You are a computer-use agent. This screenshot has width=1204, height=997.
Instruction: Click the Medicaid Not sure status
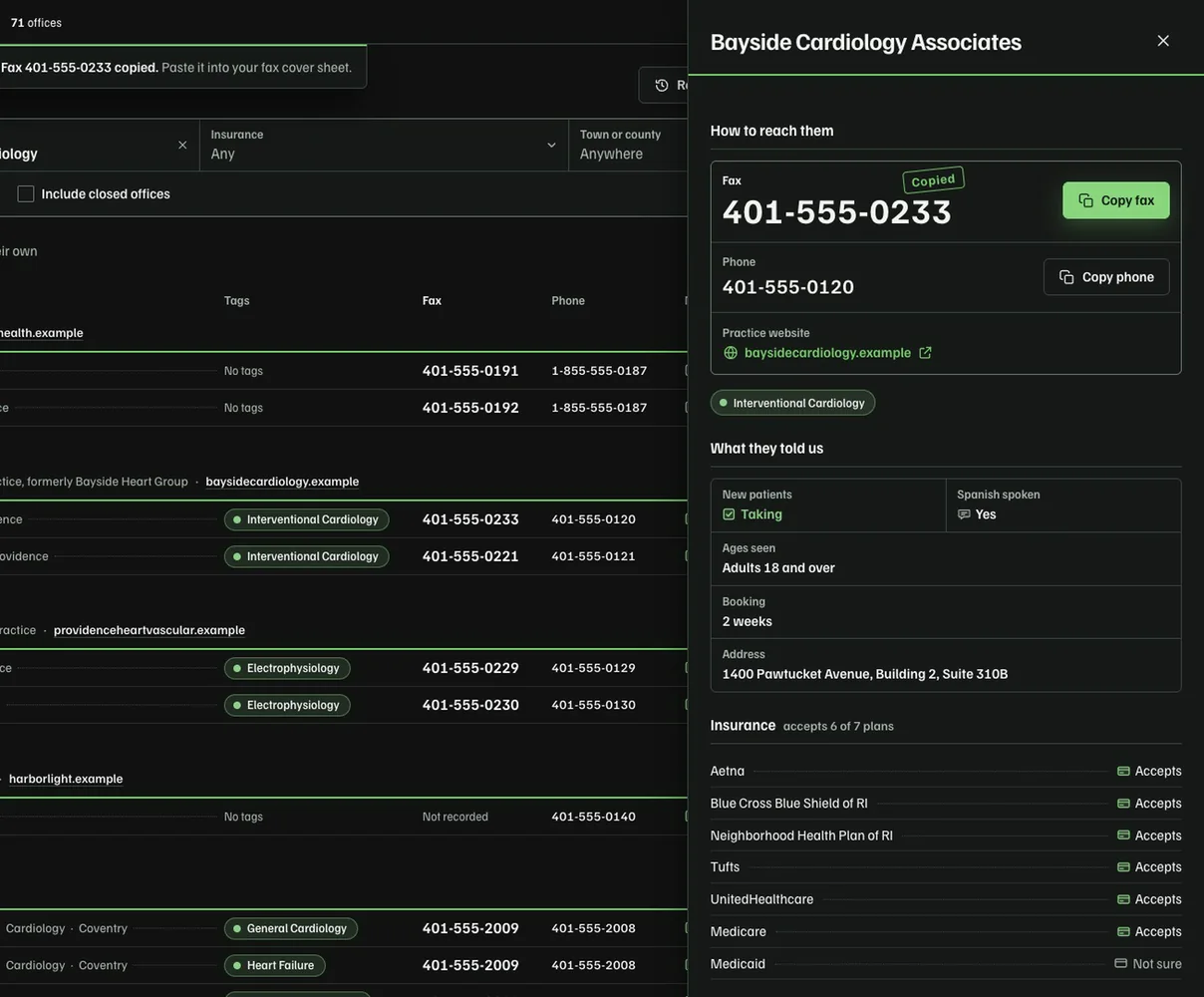pyautogui.click(x=1148, y=964)
